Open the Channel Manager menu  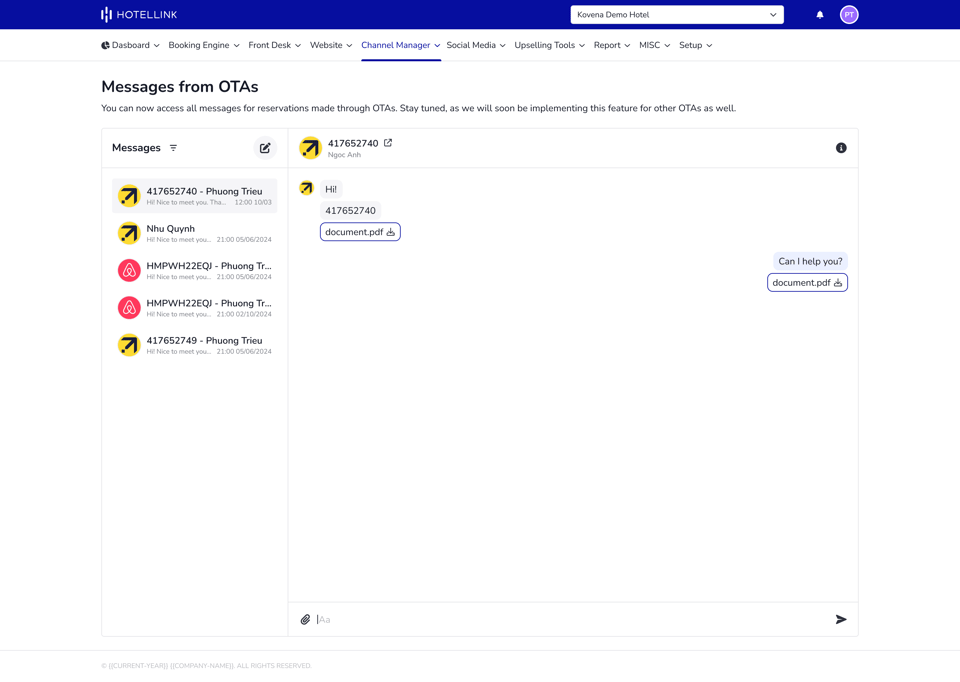tap(400, 45)
